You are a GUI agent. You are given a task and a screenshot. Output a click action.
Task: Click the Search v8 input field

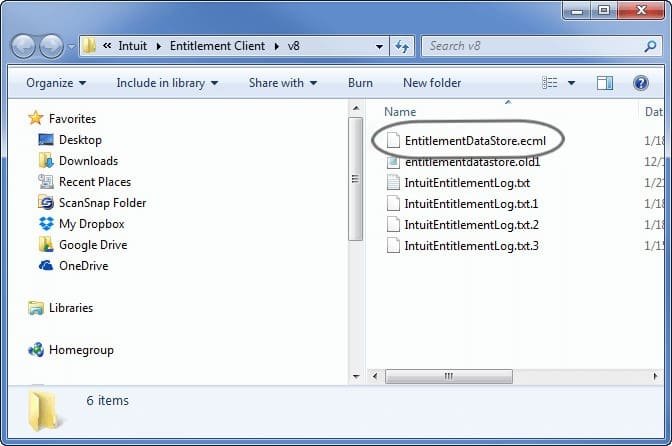pyautogui.click(x=530, y=46)
